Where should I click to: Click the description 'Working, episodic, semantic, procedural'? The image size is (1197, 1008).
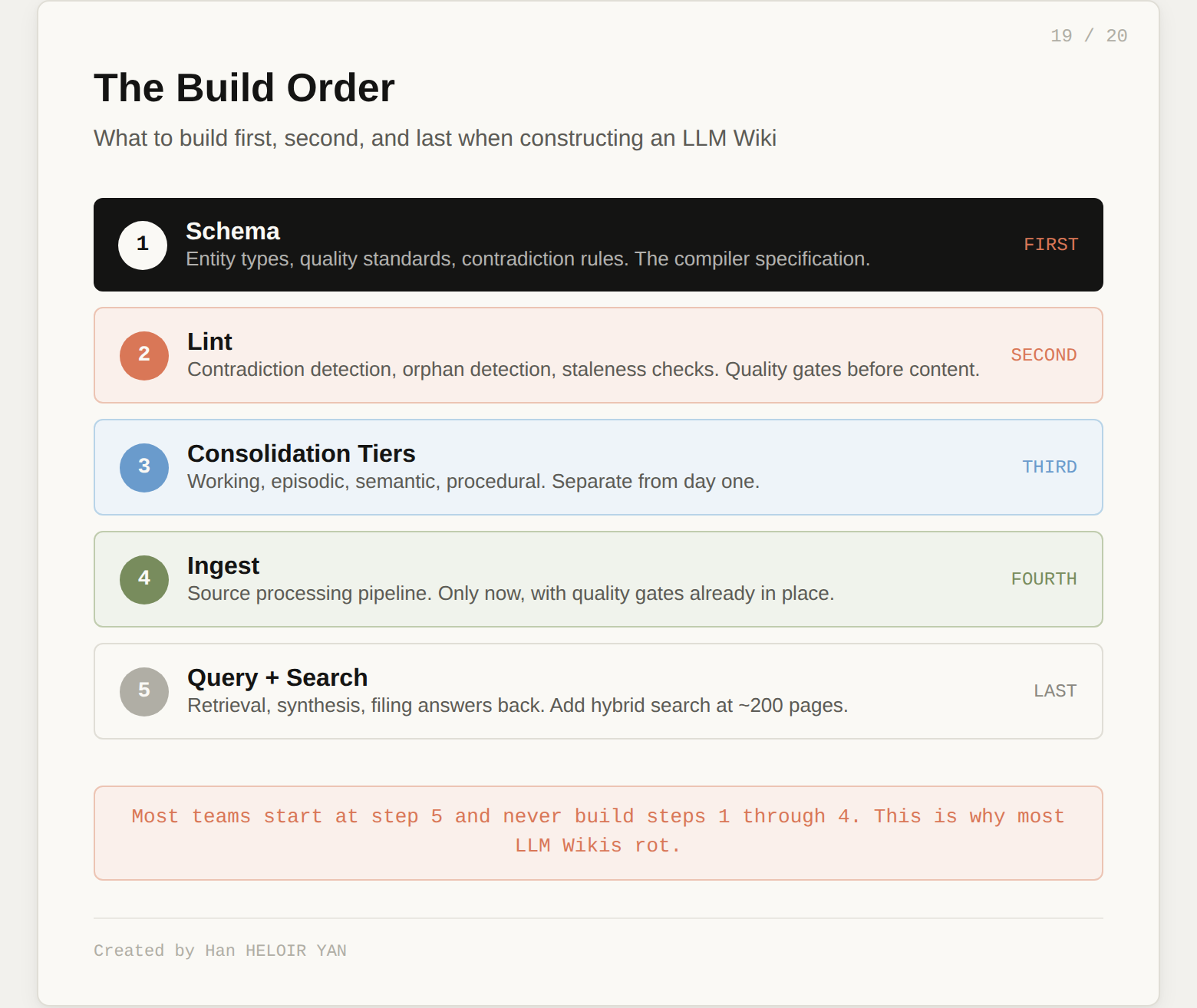(473, 482)
